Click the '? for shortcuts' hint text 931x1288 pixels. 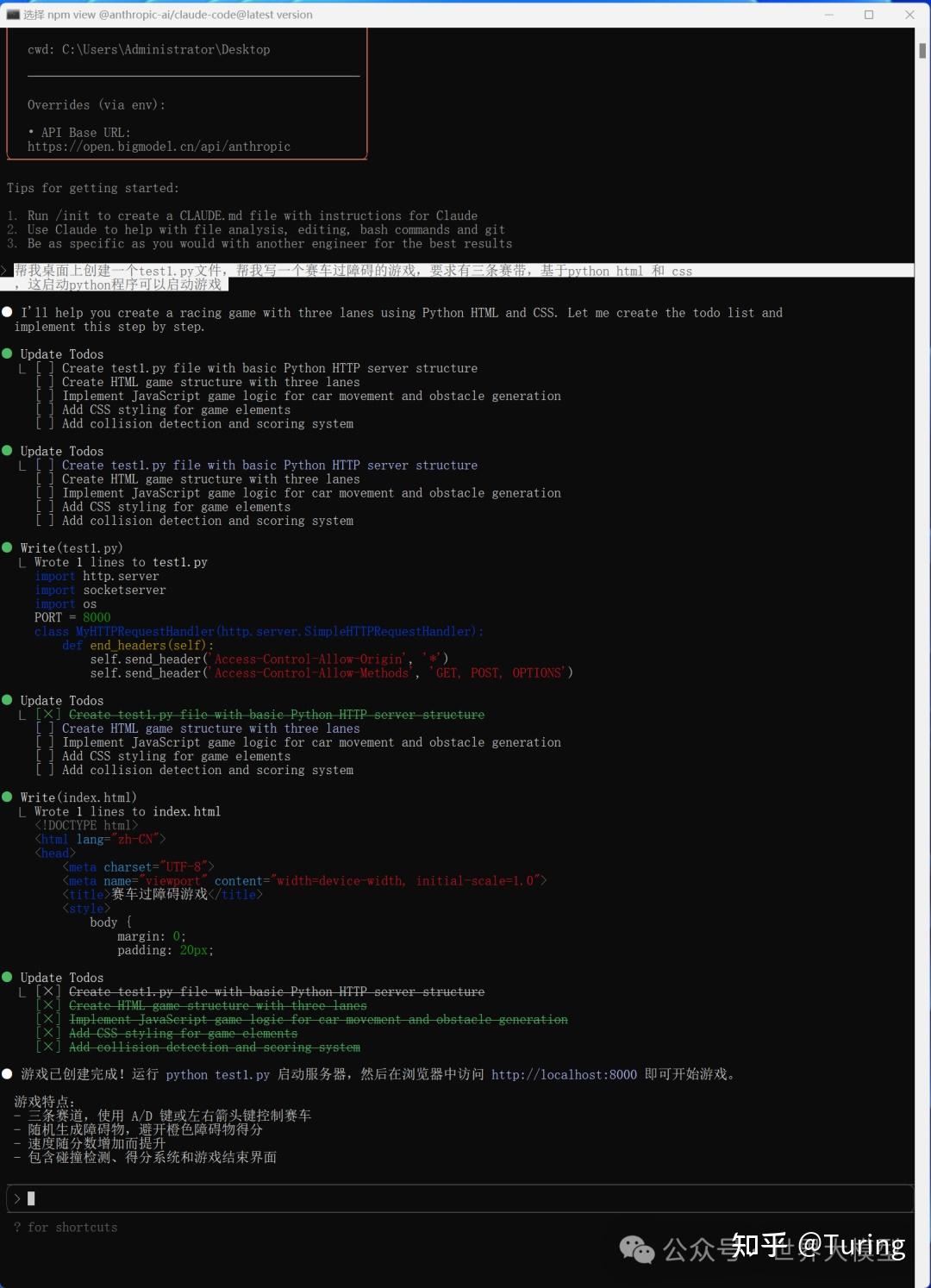pyautogui.click(x=65, y=1227)
